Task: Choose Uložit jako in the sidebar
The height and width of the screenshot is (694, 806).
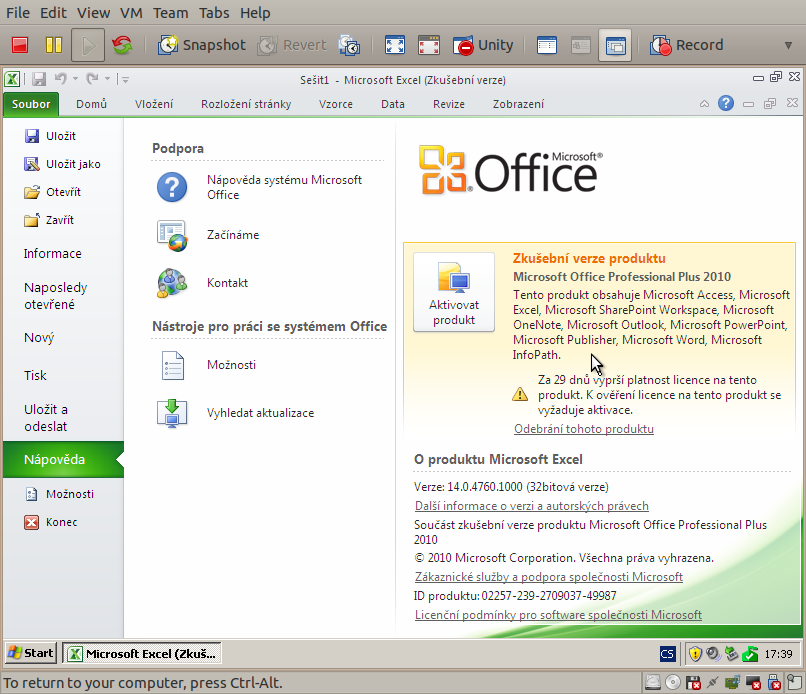Action: click(x=62, y=164)
